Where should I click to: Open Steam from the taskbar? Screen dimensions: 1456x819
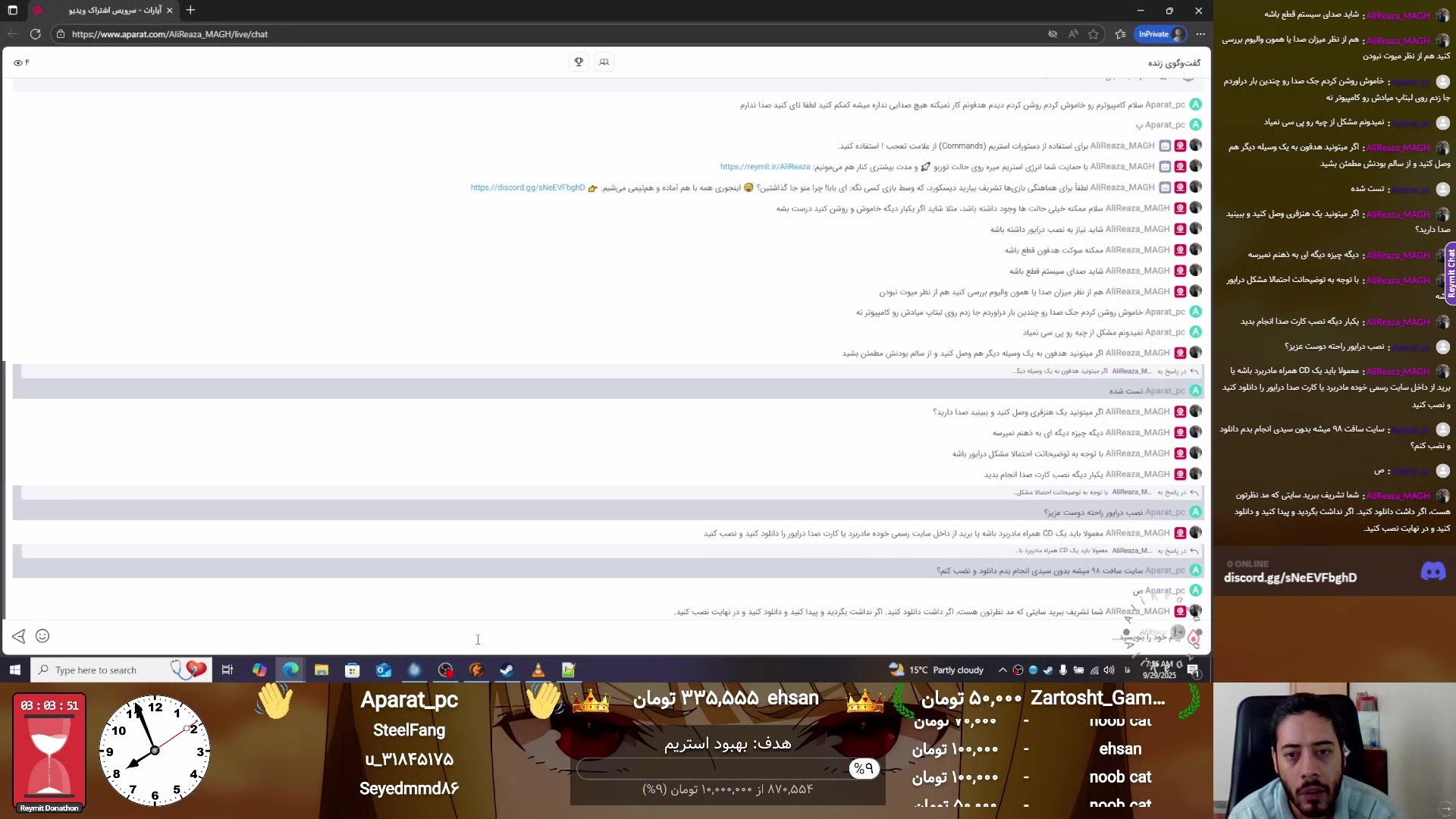tap(507, 670)
